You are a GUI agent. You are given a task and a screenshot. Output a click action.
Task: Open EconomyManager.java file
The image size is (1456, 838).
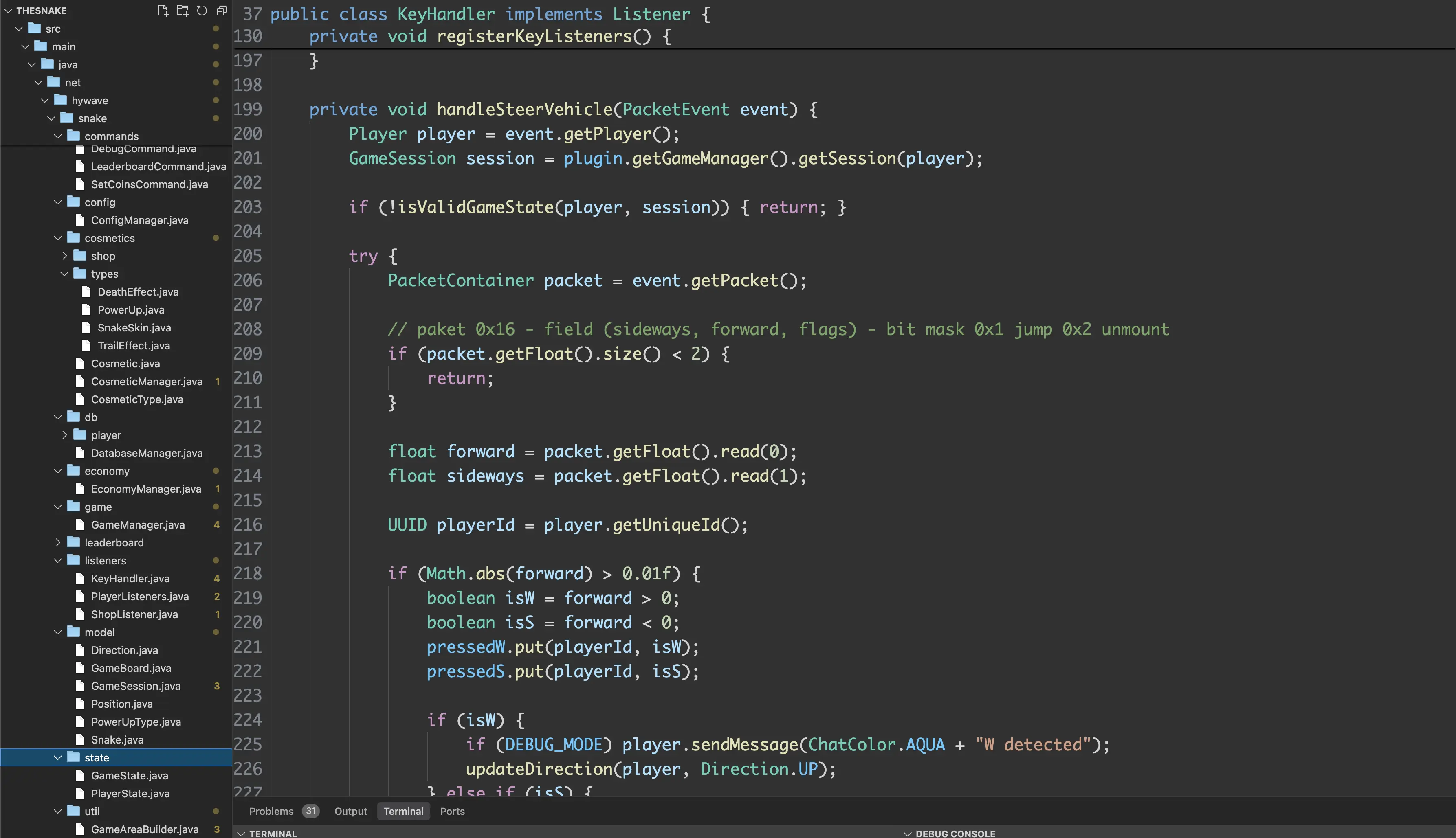[146, 489]
